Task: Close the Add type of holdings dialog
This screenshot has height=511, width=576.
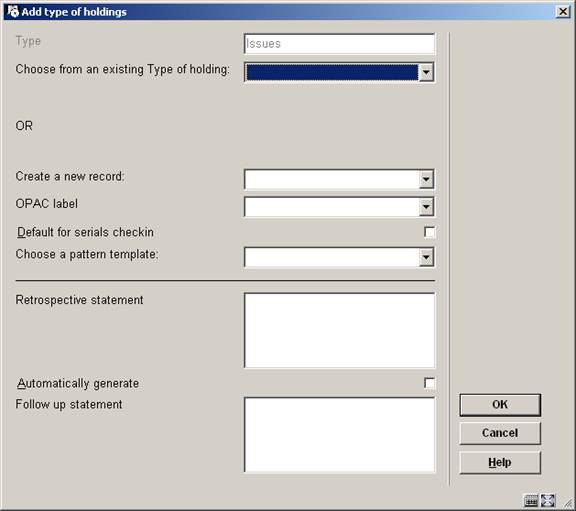Action: pyautogui.click(x=563, y=12)
